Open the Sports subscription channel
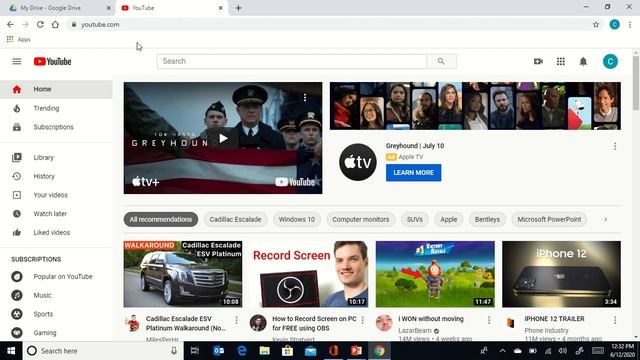Image resolution: width=640 pixels, height=360 pixels. point(56,314)
